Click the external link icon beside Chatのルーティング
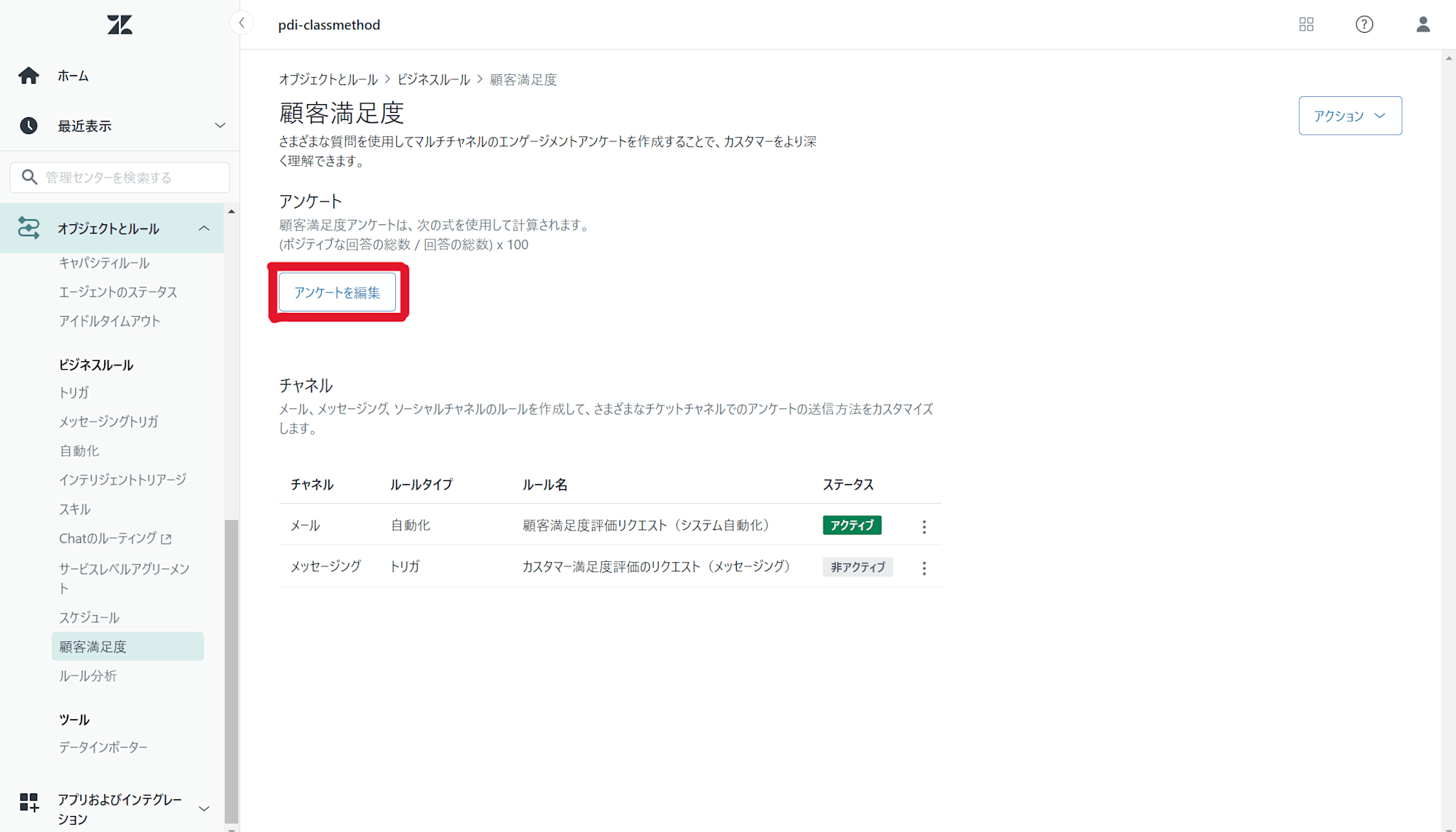This screenshot has width=1456, height=832. pyautogui.click(x=166, y=539)
